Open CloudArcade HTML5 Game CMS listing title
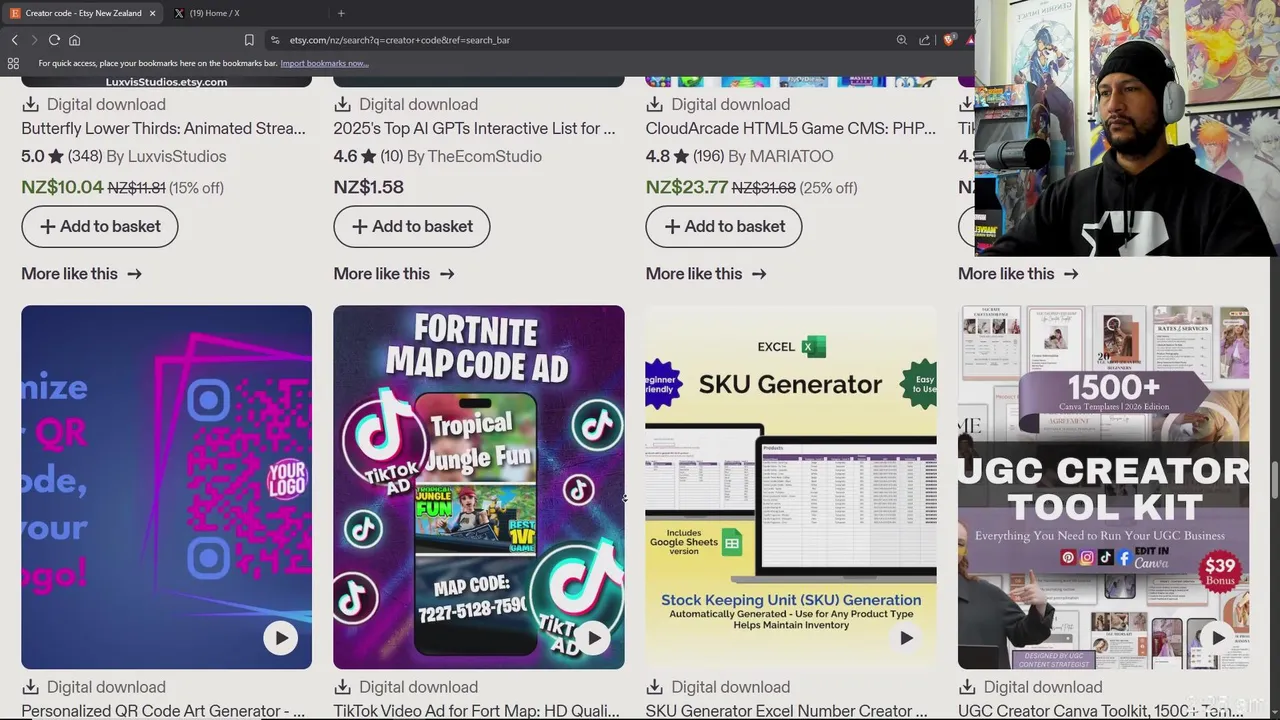This screenshot has height=720, width=1280. (790, 128)
